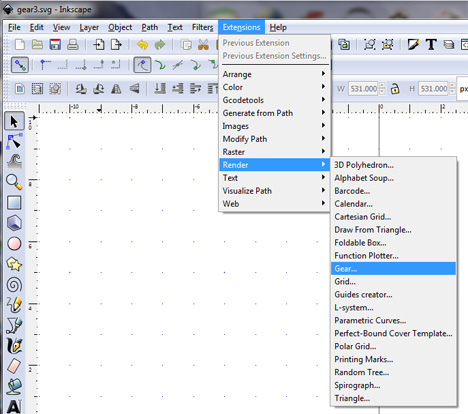
Task: Lower selection to bottom icon
Action: 160,89
